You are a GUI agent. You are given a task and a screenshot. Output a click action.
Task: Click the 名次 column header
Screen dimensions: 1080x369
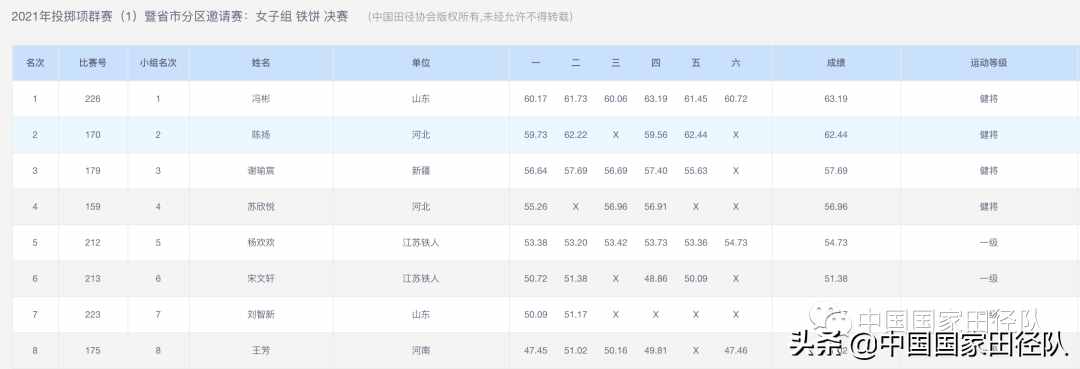pyautogui.click(x=35, y=63)
